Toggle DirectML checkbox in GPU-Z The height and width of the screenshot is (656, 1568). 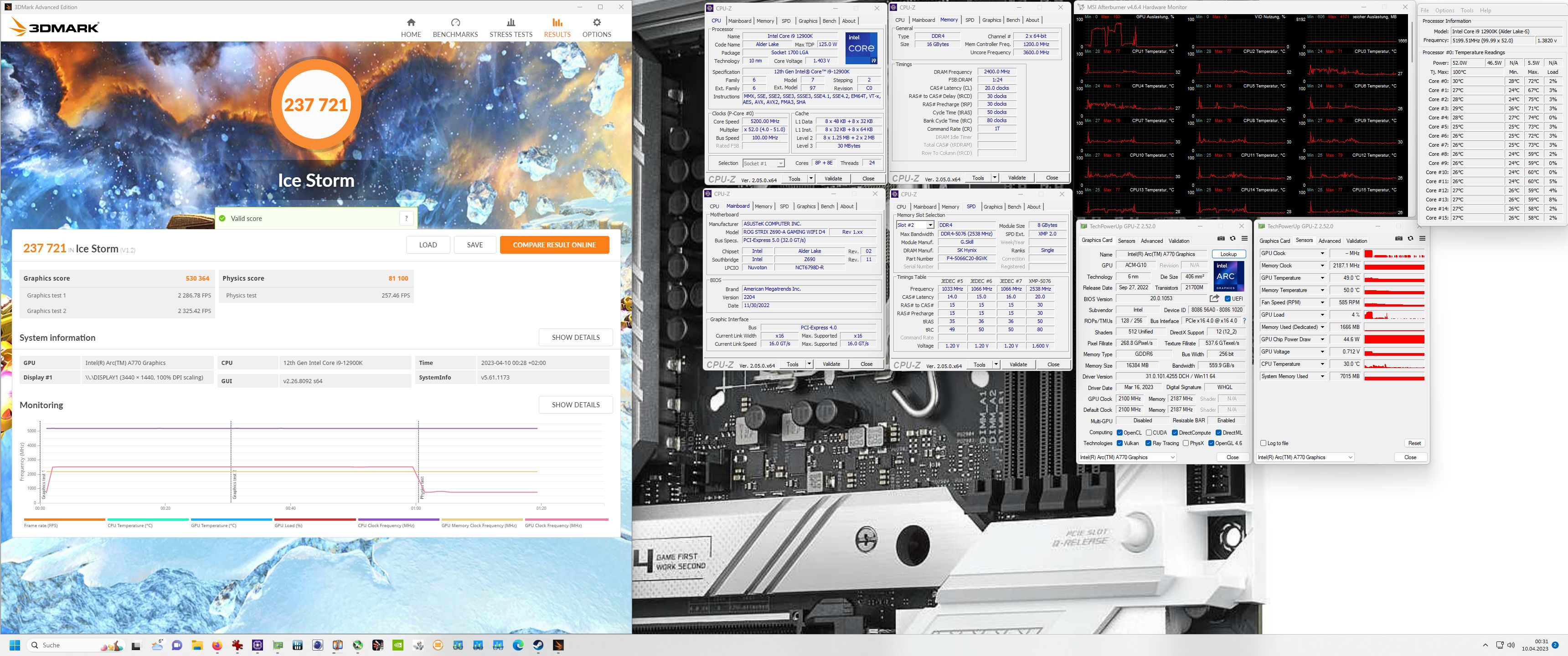pyautogui.click(x=1218, y=433)
